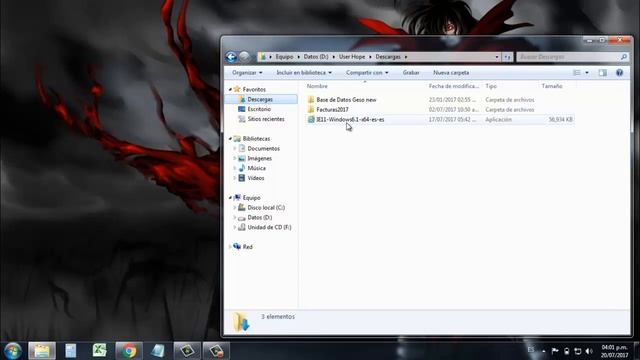Select the Base de Datos Geso new folder icon
Viewport: 640px width, 360px height.
pos(311,100)
